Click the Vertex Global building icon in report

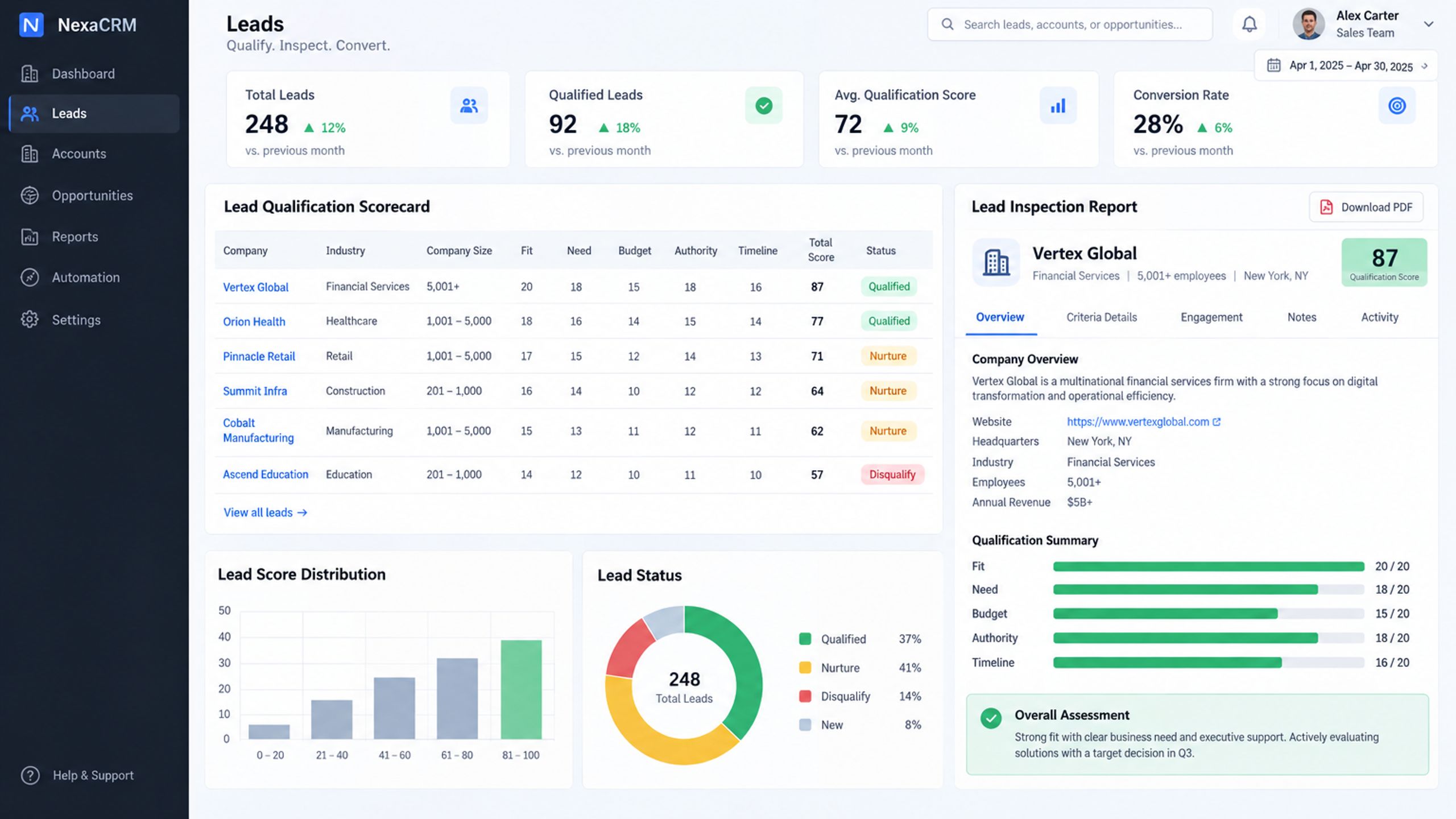996,262
